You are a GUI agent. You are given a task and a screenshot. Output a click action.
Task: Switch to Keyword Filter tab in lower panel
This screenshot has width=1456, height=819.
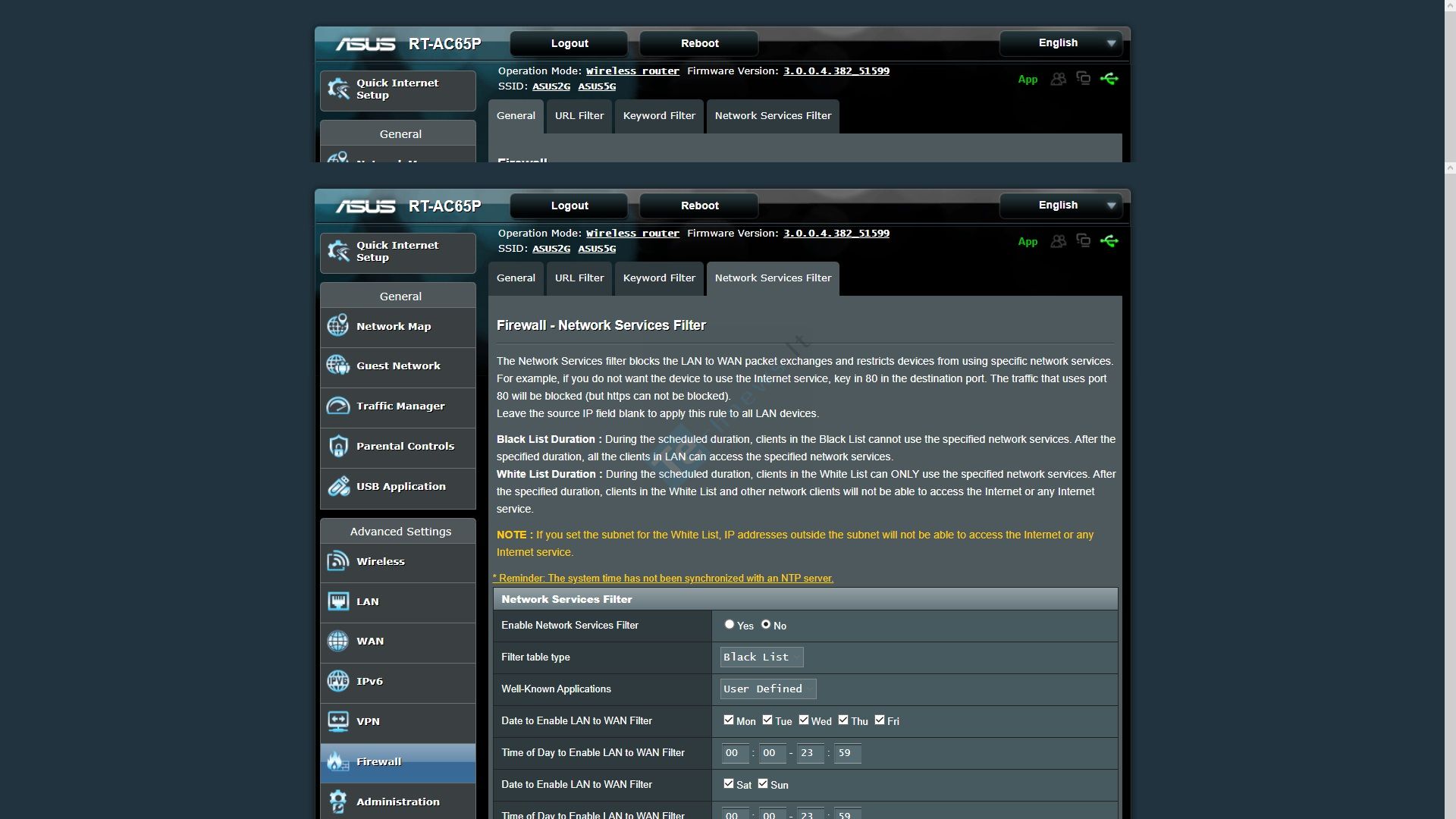click(x=659, y=278)
